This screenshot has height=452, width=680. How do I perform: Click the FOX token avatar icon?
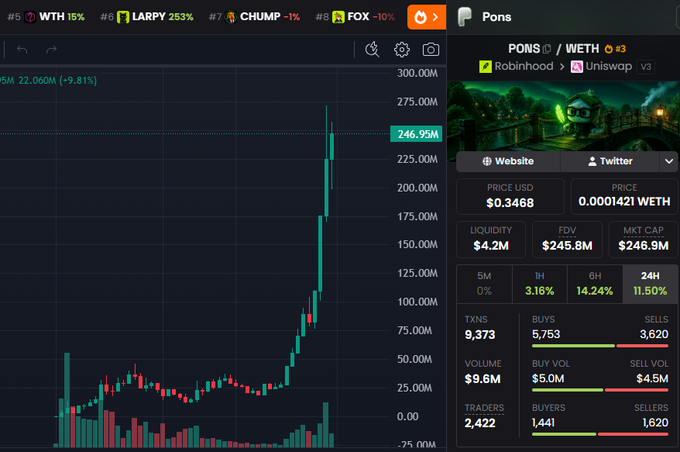[x=338, y=17]
